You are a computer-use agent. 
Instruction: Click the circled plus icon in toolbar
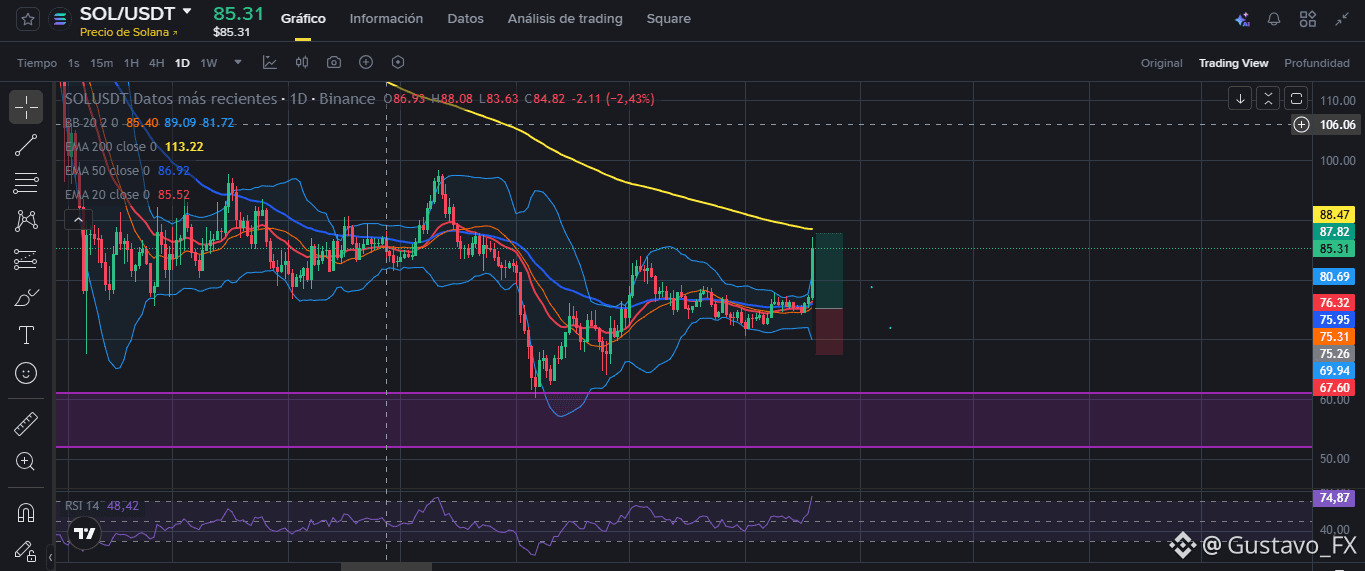pyautogui.click(x=366, y=62)
